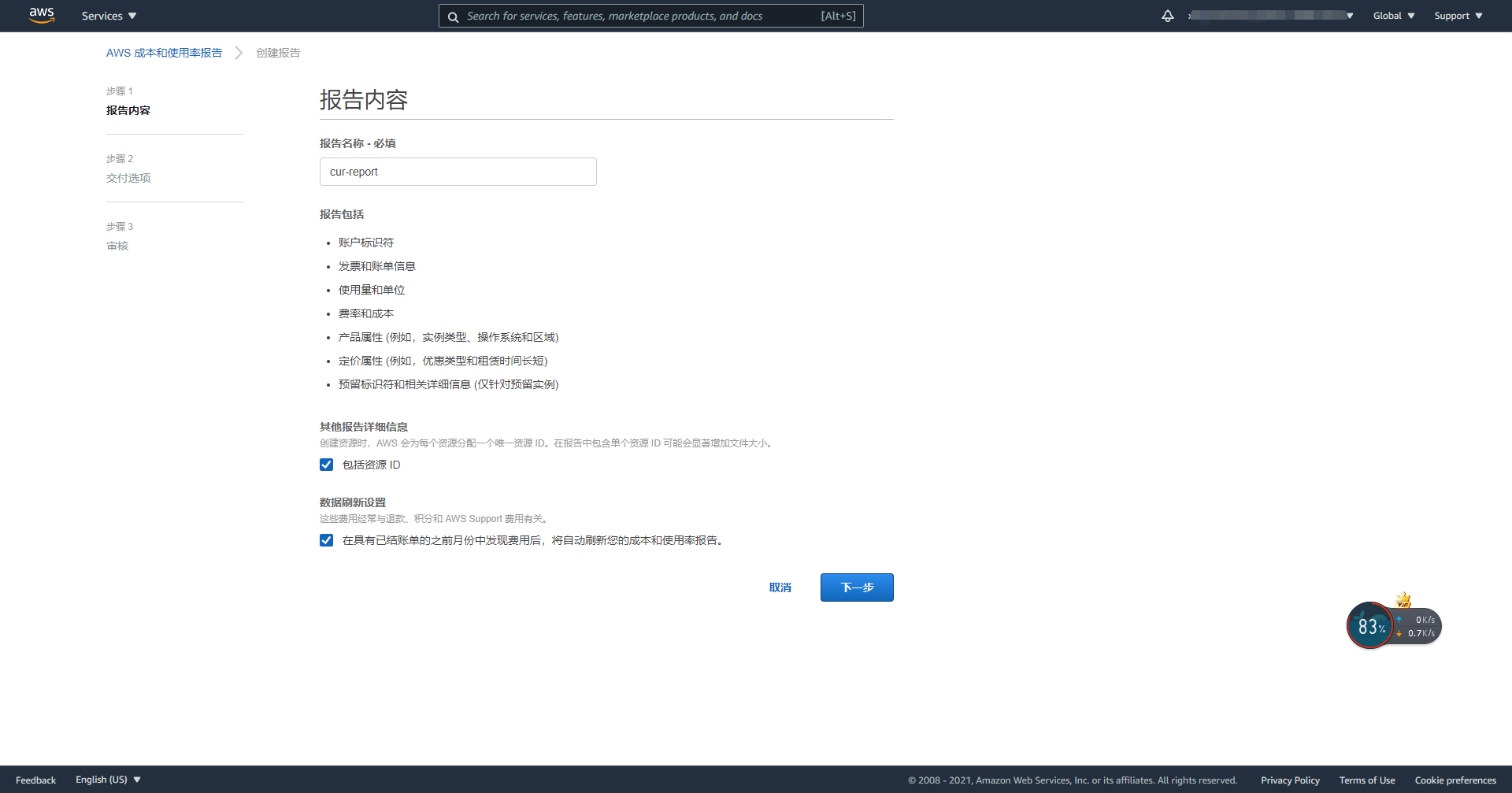Toggle the automatic report refresh checkbox
This screenshot has width=1512, height=793.
pos(326,540)
